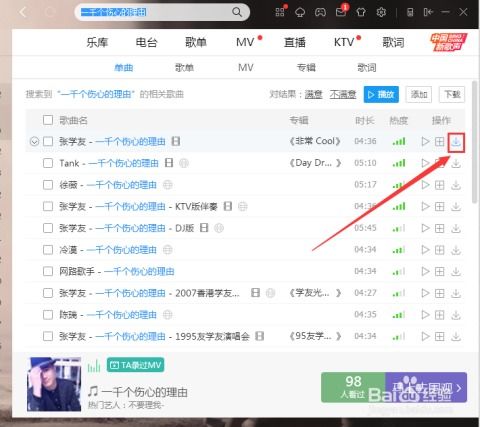Click the 不满意 feedback link
This screenshot has width=480, height=427.
point(343,94)
